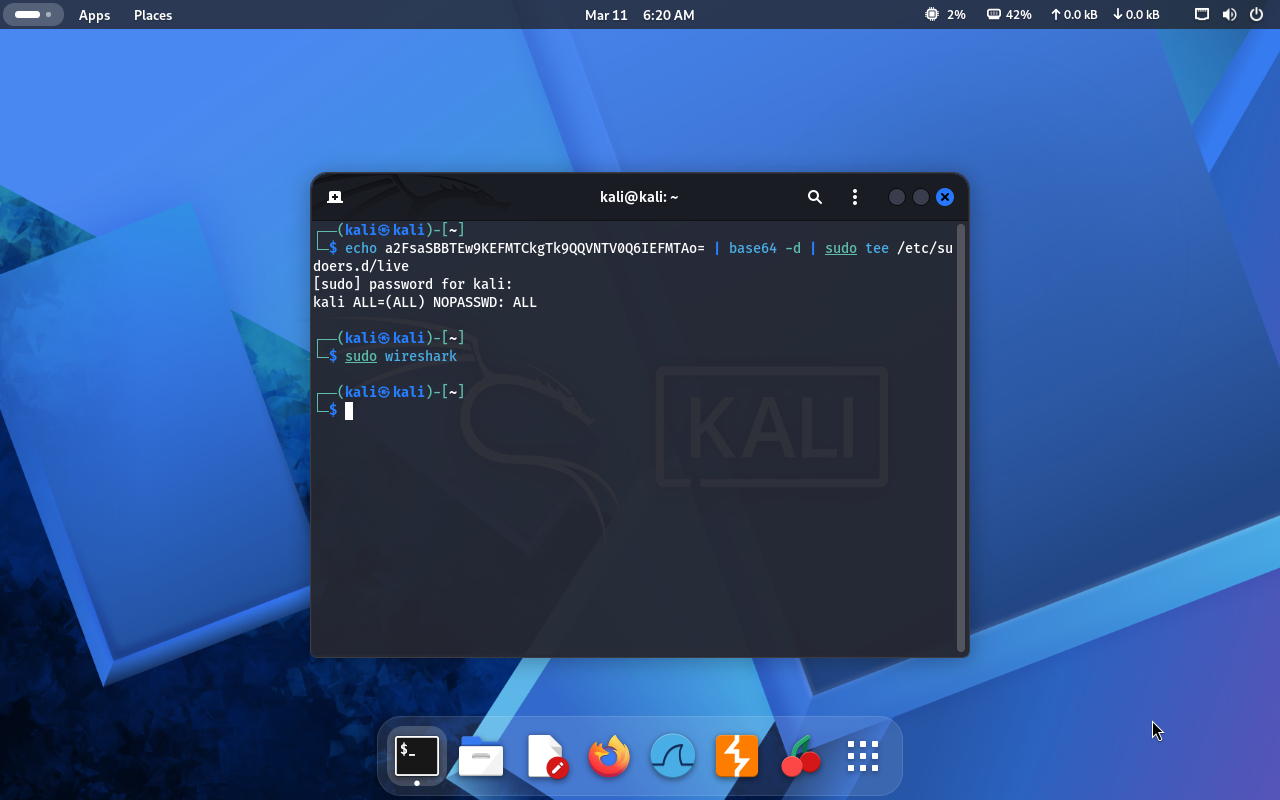1280x800 pixels.
Task: Open Firefox from the dock
Action: (609, 757)
